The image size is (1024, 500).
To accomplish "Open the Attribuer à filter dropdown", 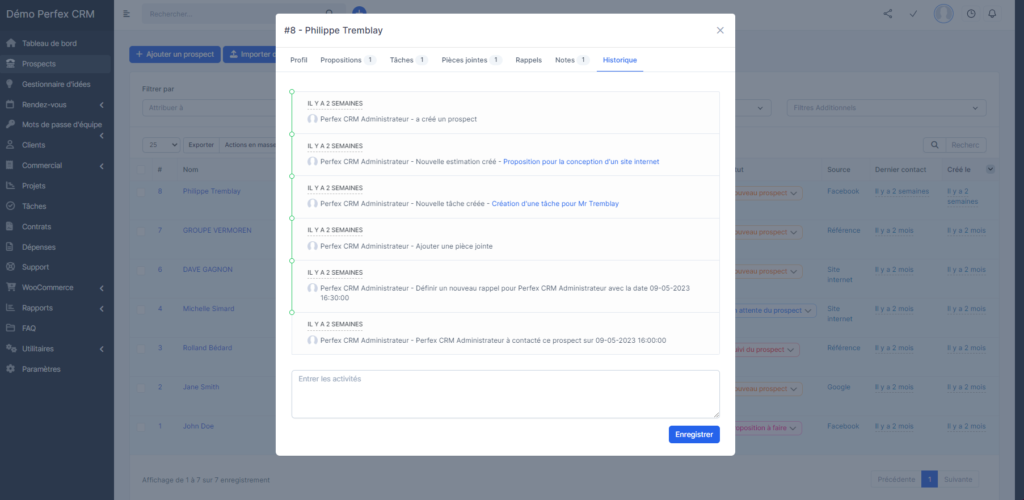I will (x=209, y=108).
